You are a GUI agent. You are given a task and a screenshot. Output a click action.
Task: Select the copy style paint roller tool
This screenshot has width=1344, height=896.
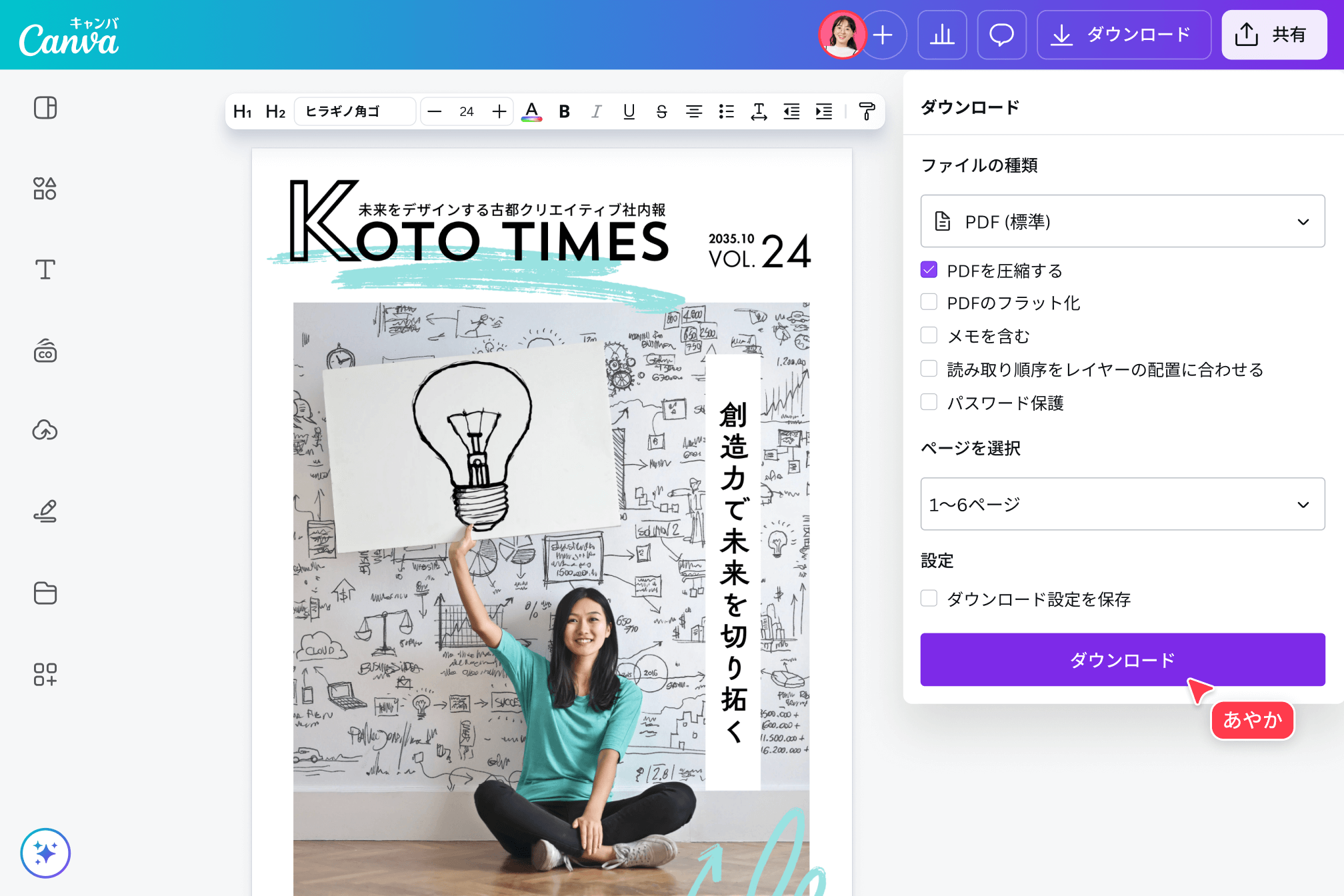coord(866,111)
